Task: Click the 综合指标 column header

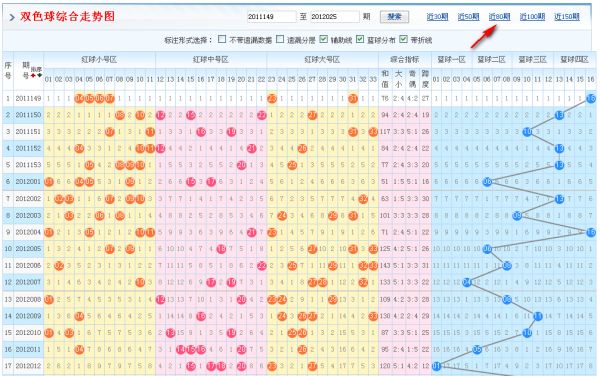Action: coord(404,60)
